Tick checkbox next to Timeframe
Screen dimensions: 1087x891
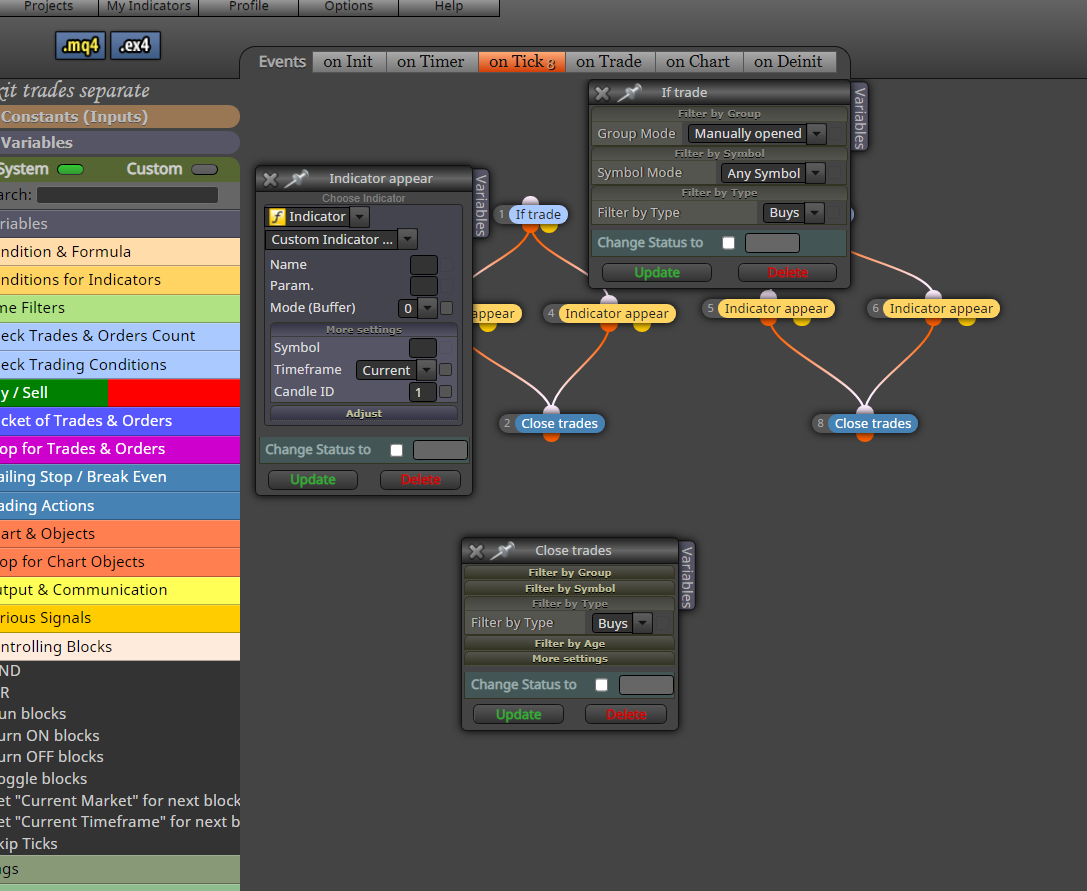[x=446, y=370]
